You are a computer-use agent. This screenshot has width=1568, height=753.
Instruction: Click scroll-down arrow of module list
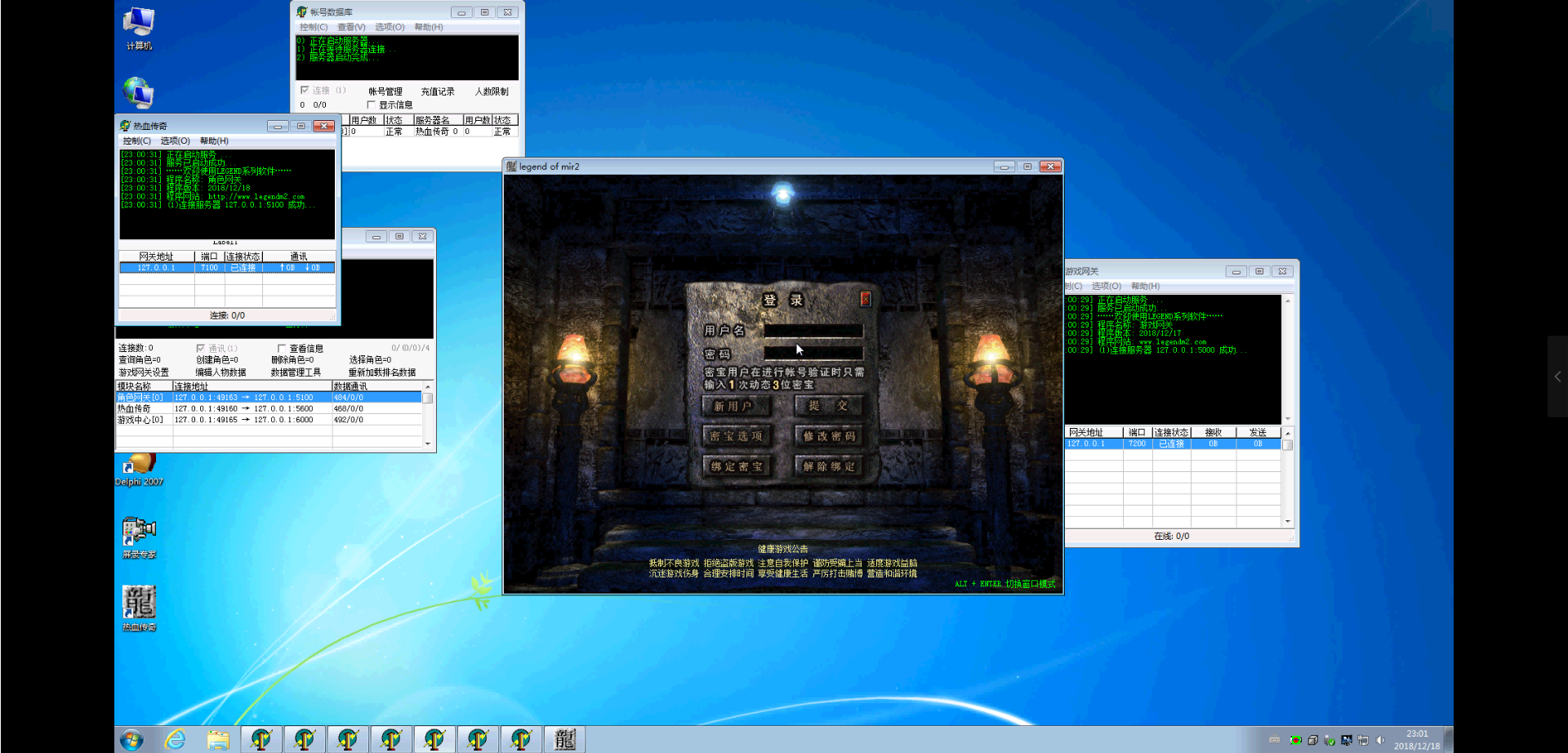(428, 443)
